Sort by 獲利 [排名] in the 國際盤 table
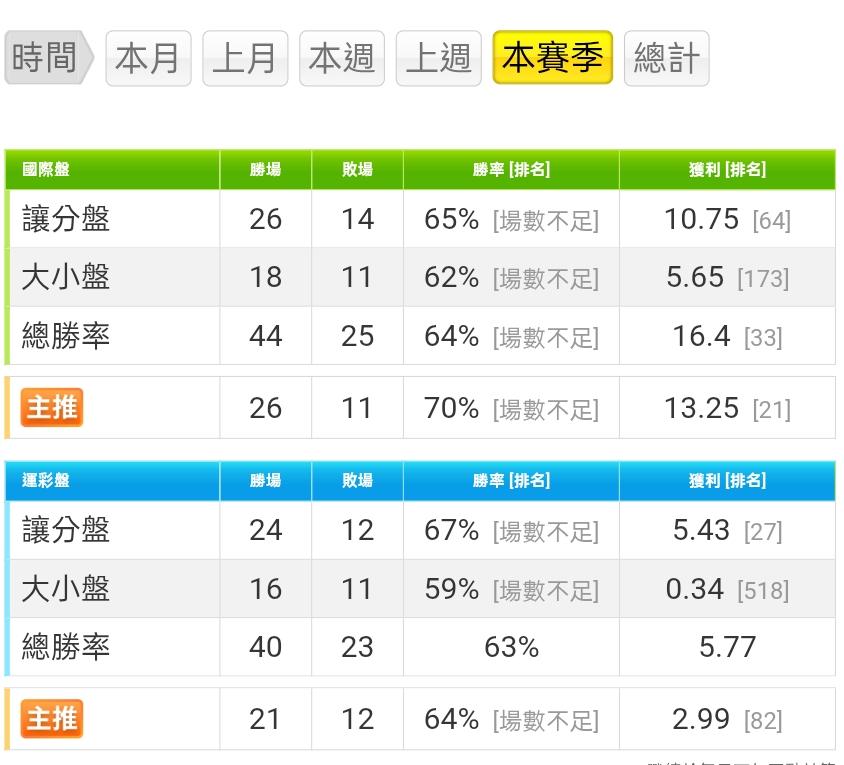Viewport: 844px width, 765px height. click(727, 170)
